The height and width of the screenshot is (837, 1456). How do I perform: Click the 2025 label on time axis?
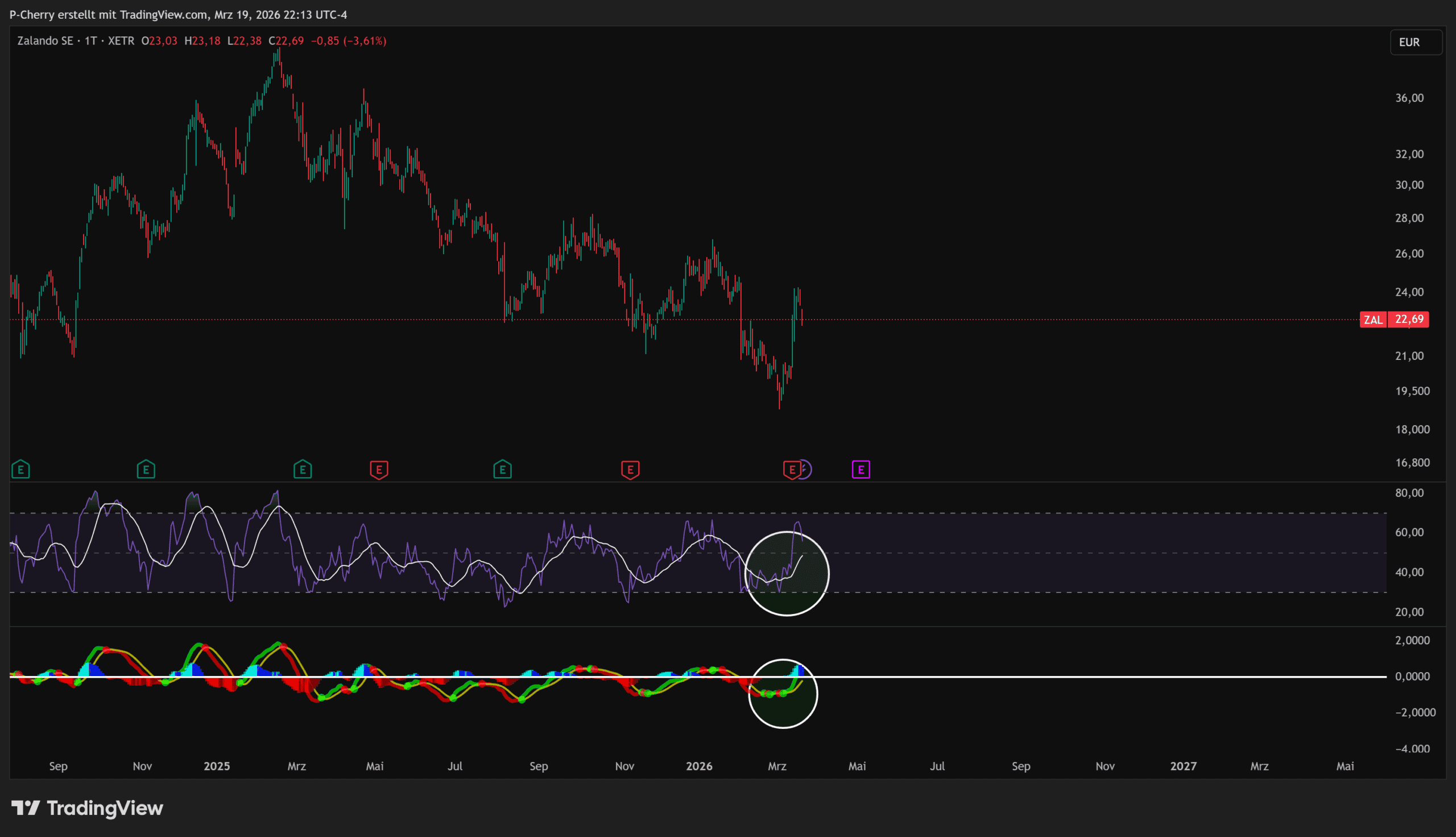[x=217, y=766]
